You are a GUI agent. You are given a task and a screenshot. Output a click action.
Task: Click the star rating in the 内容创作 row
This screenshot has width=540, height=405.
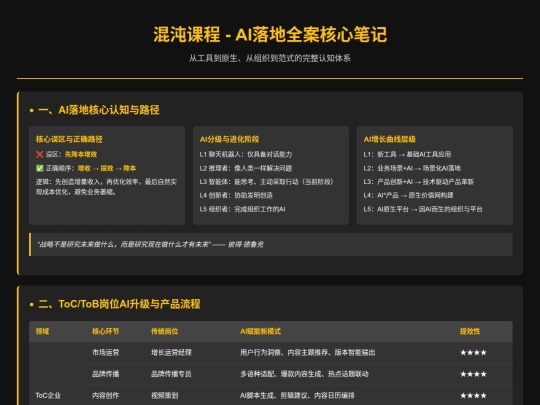[x=473, y=395]
